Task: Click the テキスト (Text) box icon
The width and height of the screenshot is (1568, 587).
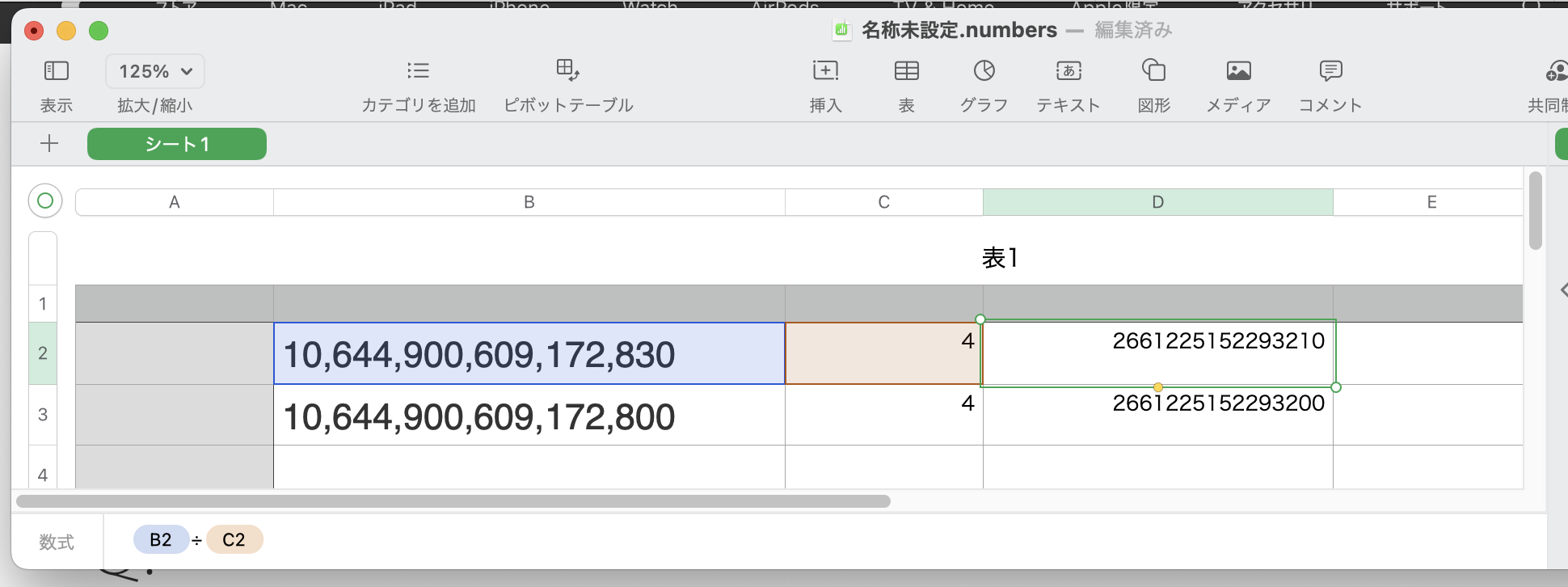Action: [x=1069, y=71]
